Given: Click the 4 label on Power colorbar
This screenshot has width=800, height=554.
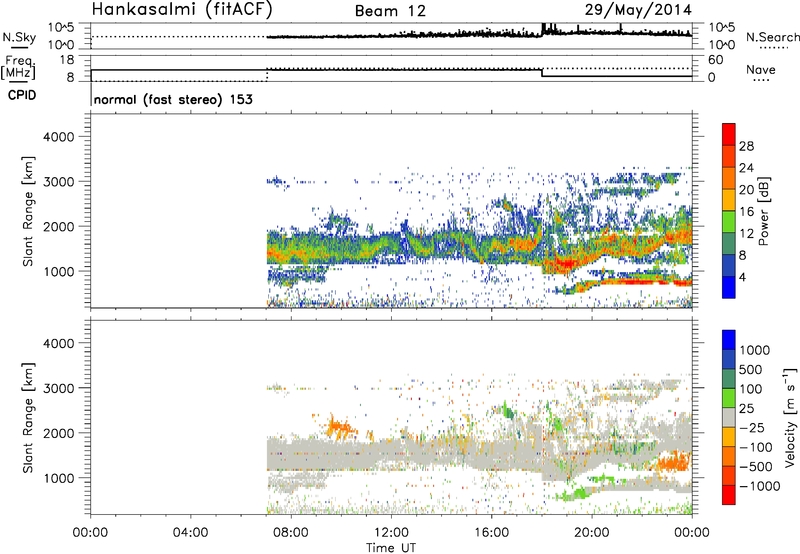Looking at the screenshot, I should [742, 277].
